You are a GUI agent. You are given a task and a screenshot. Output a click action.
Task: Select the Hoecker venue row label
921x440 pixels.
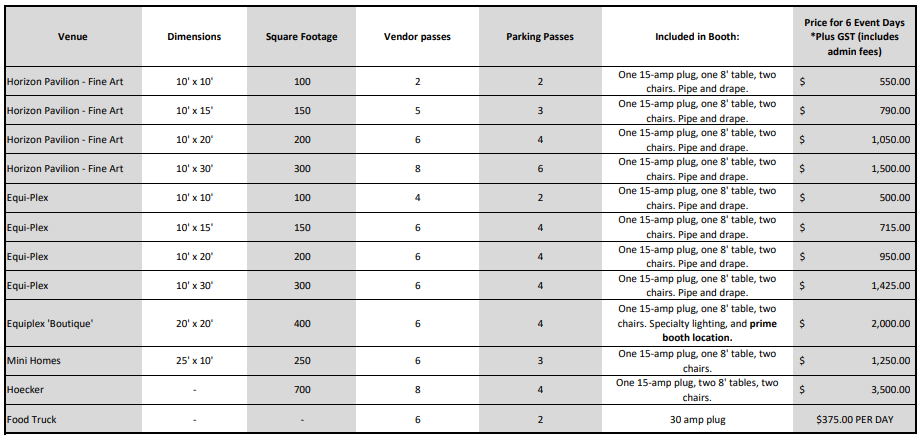(x=27, y=390)
